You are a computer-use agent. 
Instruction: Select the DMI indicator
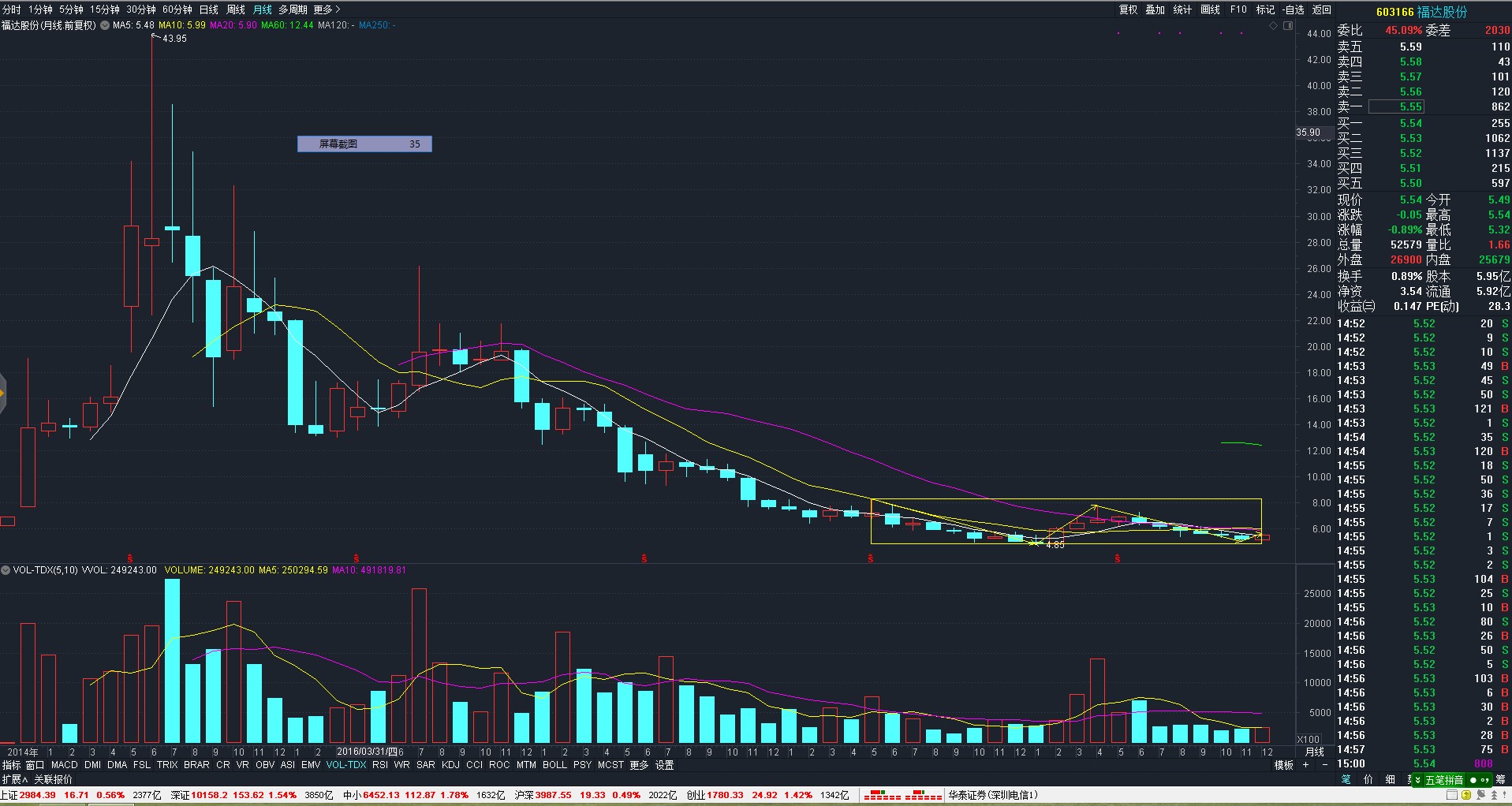click(92, 765)
